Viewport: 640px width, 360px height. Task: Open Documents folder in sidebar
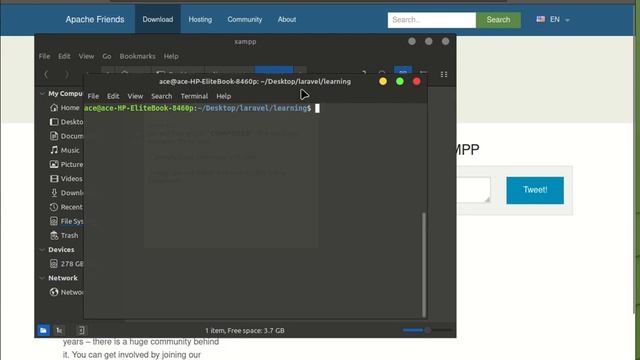(66, 136)
